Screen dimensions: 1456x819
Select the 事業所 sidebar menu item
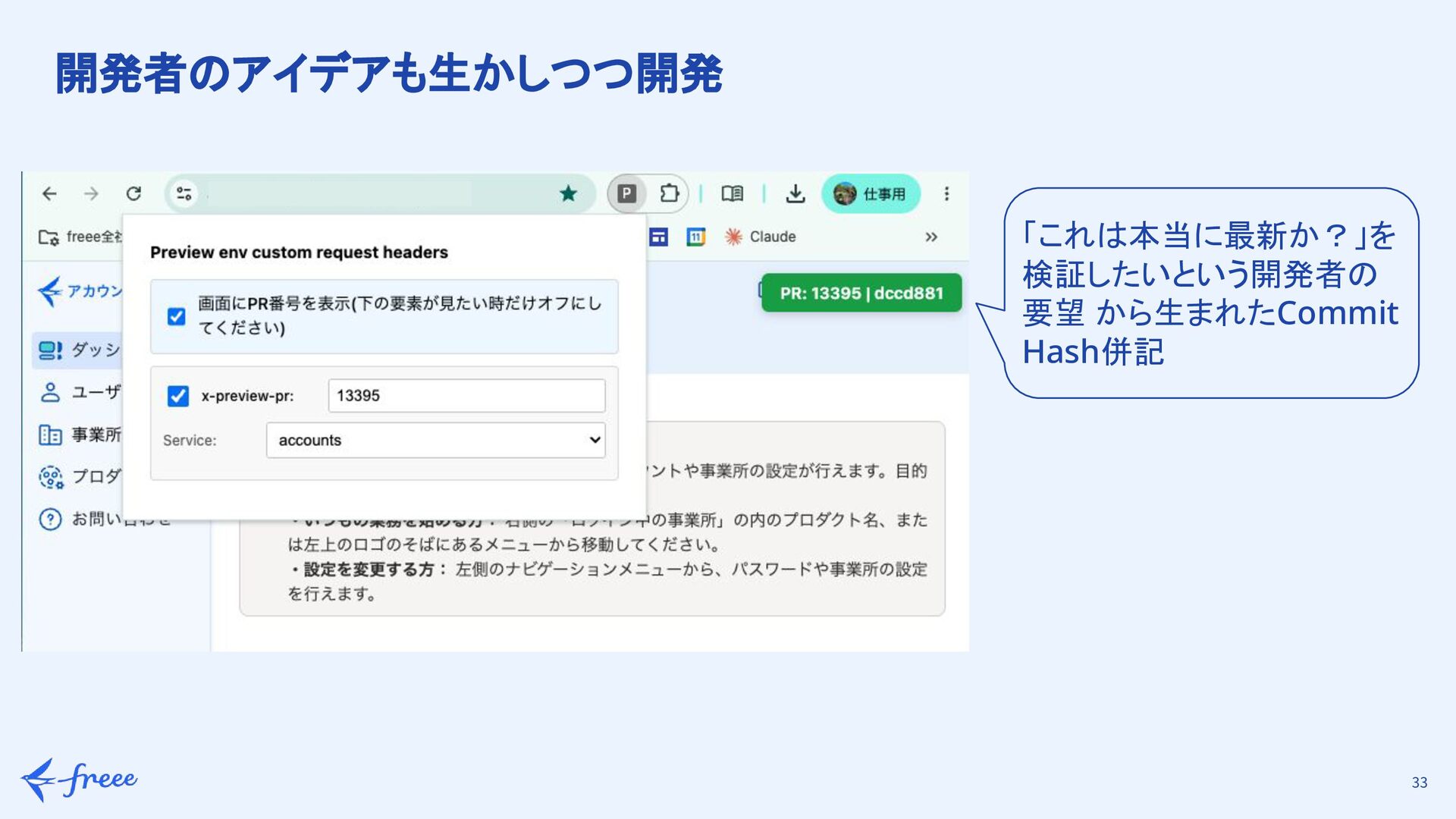[x=79, y=435]
